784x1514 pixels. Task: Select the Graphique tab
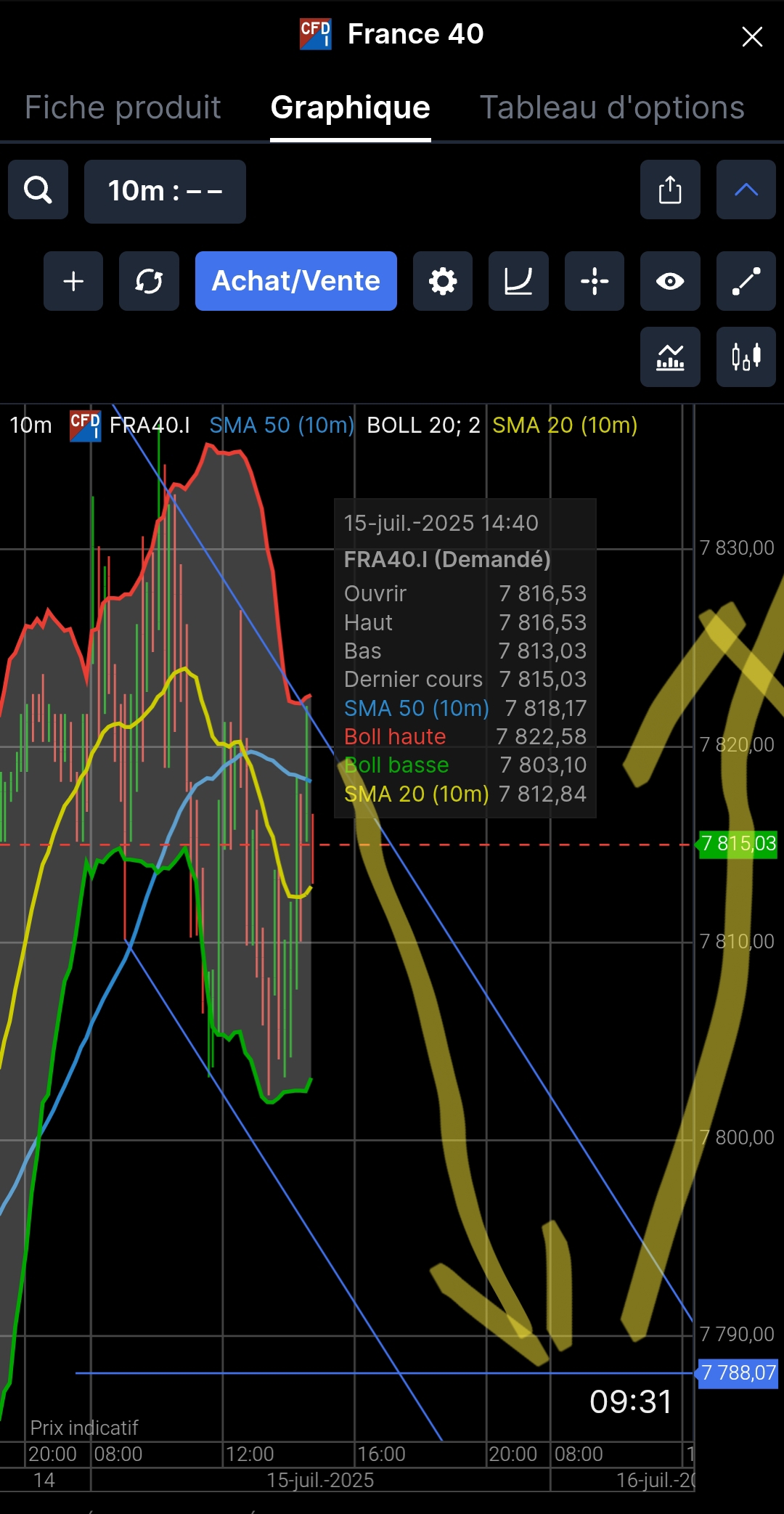(x=351, y=107)
